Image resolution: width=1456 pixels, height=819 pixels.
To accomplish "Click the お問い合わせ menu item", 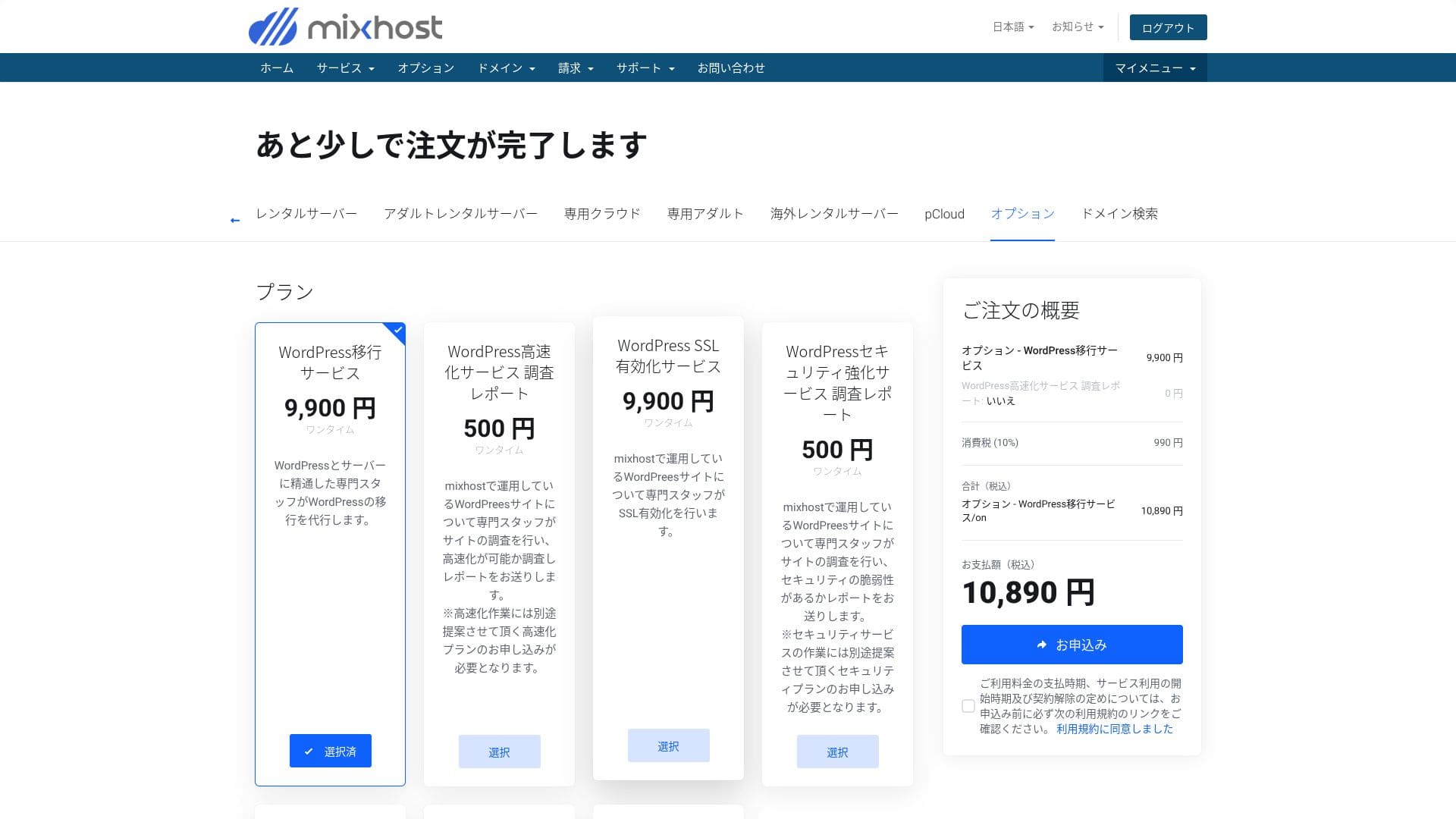I will coord(731,68).
